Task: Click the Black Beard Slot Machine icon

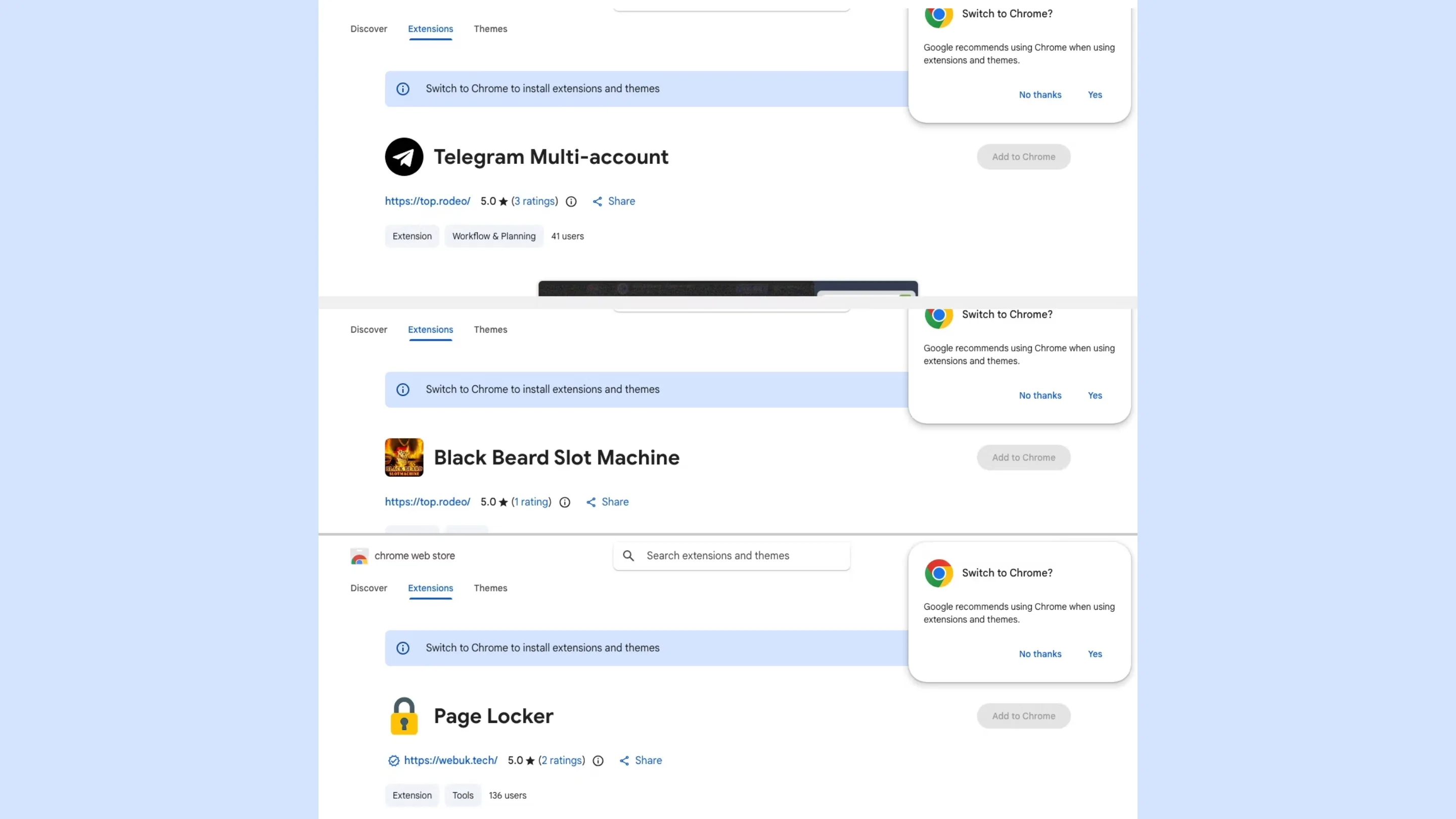Action: click(403, 457)
